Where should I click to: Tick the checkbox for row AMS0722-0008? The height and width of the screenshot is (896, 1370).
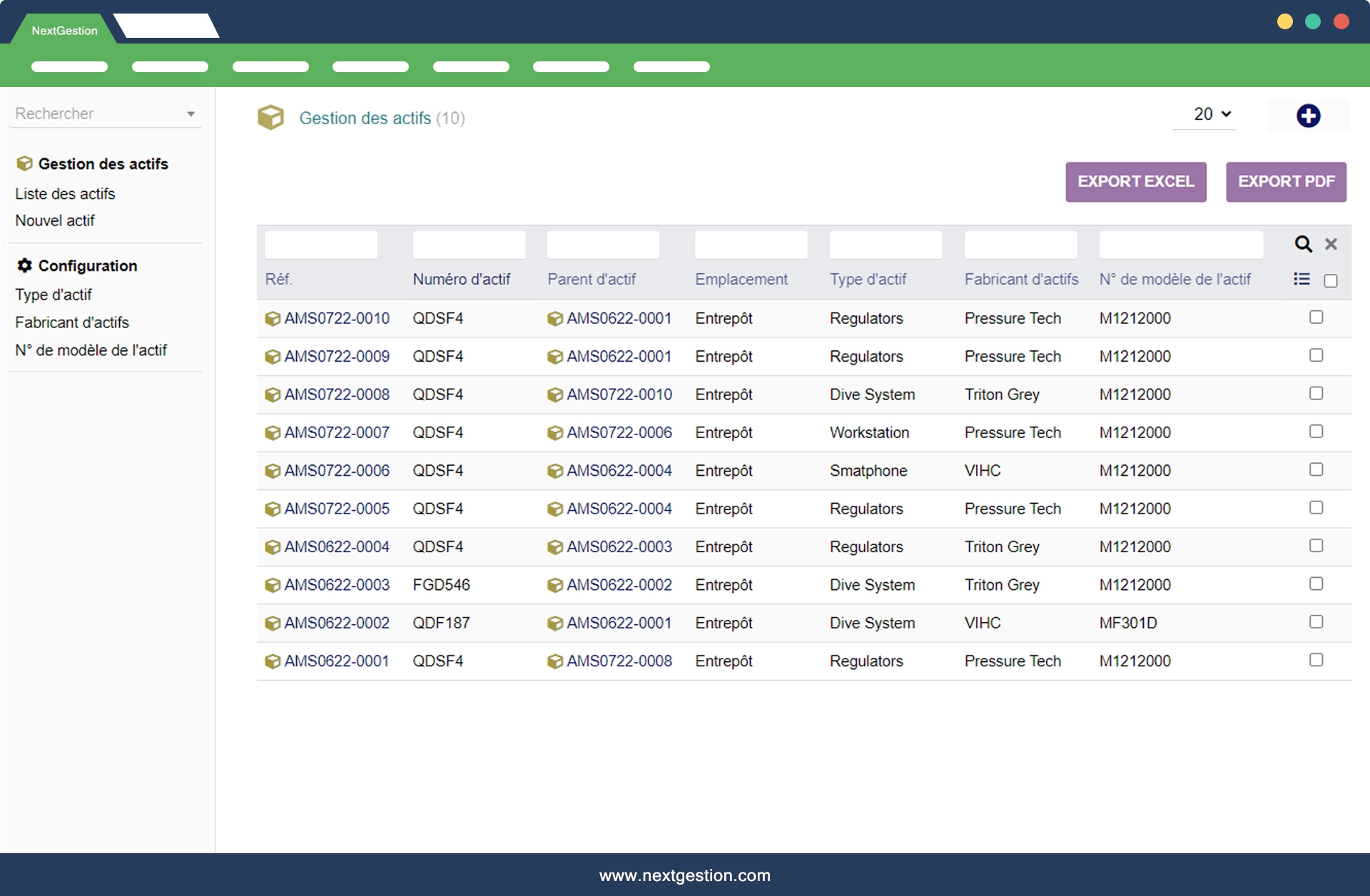coord(1316,393)
